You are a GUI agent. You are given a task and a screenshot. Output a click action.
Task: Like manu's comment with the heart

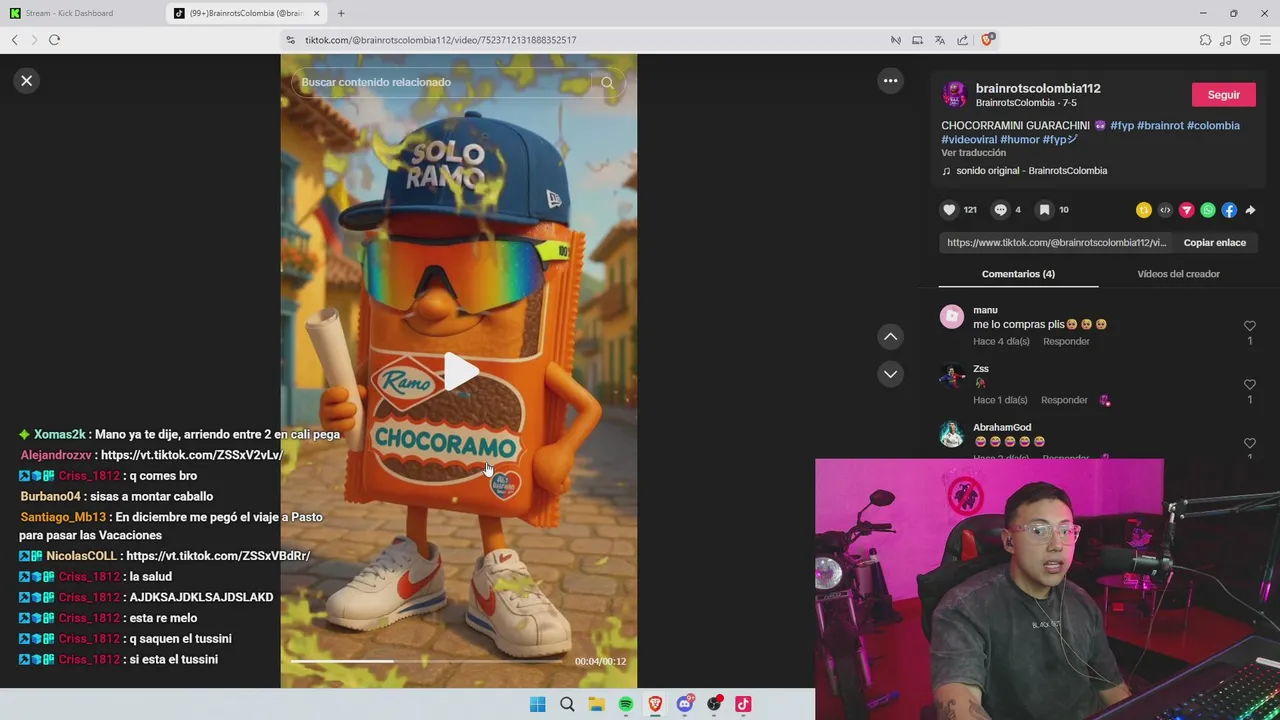click(x=1249, y=327)
